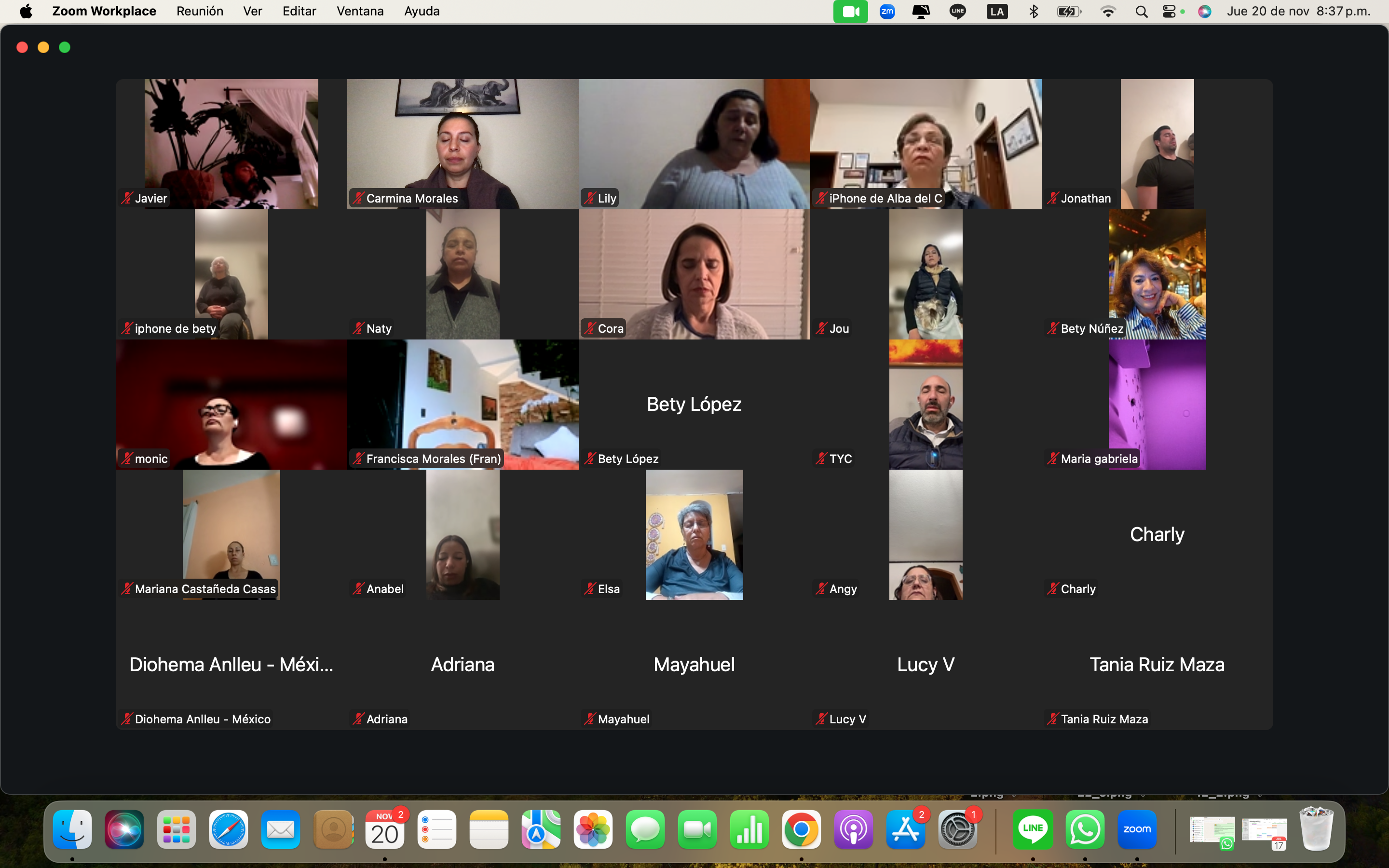The width and height of the screenshot is (1389, 868).
Task: Open the Ver menu
Action: pos(253,12)
